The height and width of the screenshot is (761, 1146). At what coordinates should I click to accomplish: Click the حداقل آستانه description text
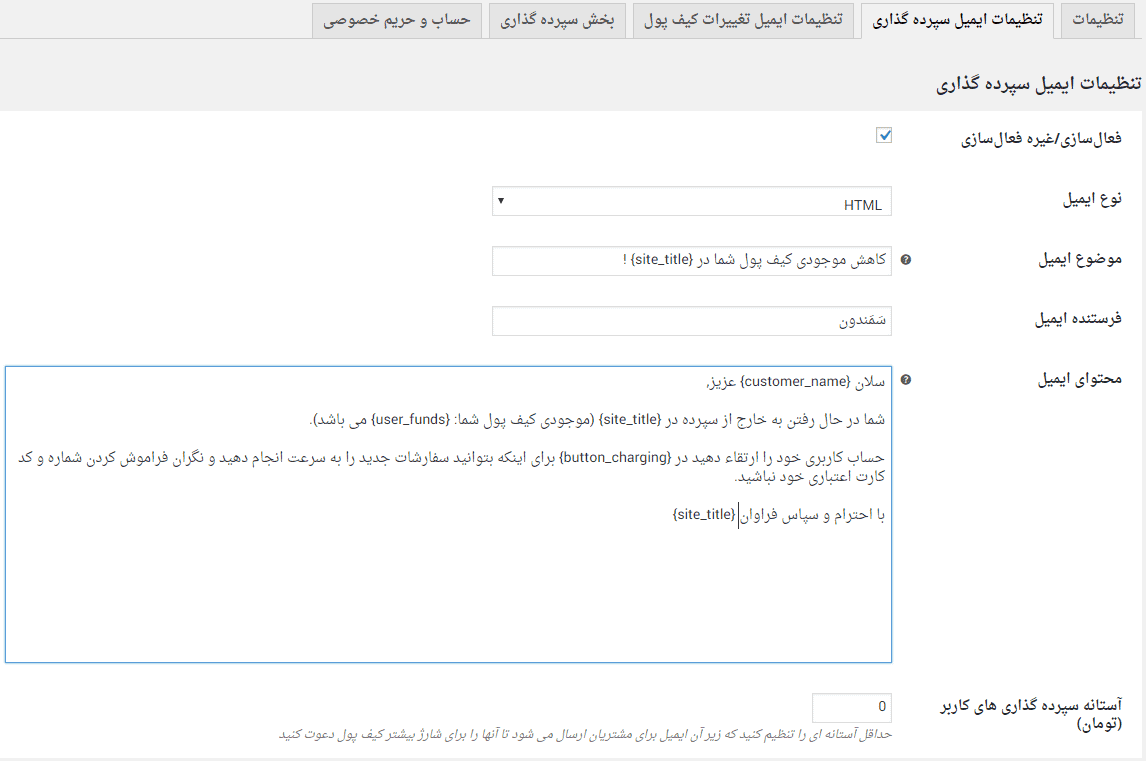point(585,734)
